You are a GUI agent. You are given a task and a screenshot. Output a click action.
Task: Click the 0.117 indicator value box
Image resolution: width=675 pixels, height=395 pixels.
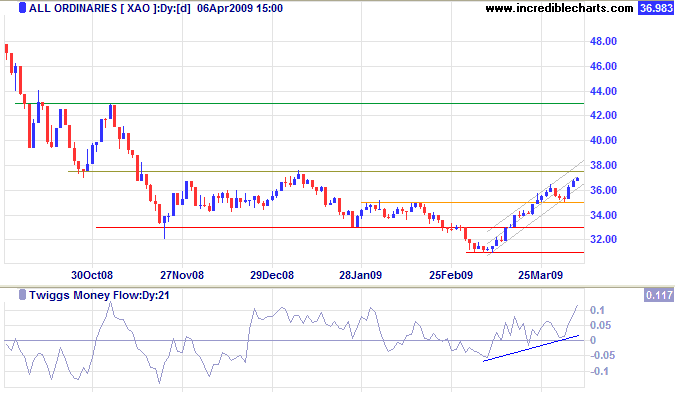click(x=659, y=295)
